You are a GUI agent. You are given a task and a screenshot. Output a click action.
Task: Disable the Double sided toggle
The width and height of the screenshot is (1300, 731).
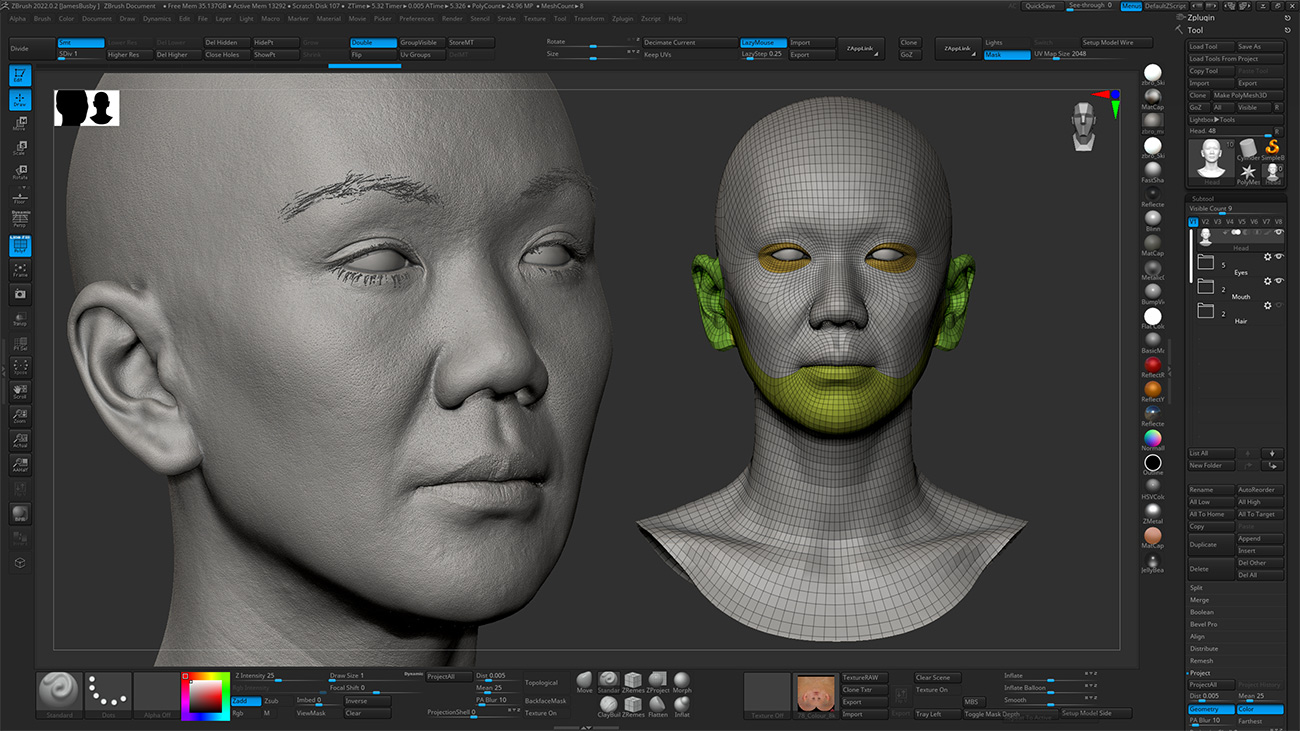(x=374, y=43)
